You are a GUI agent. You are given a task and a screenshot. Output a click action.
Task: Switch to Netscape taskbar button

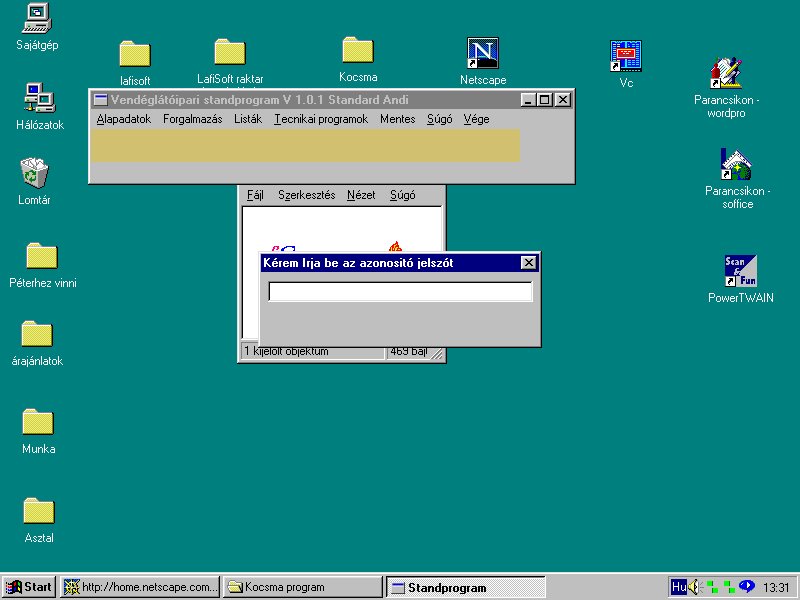pos(140,587)
